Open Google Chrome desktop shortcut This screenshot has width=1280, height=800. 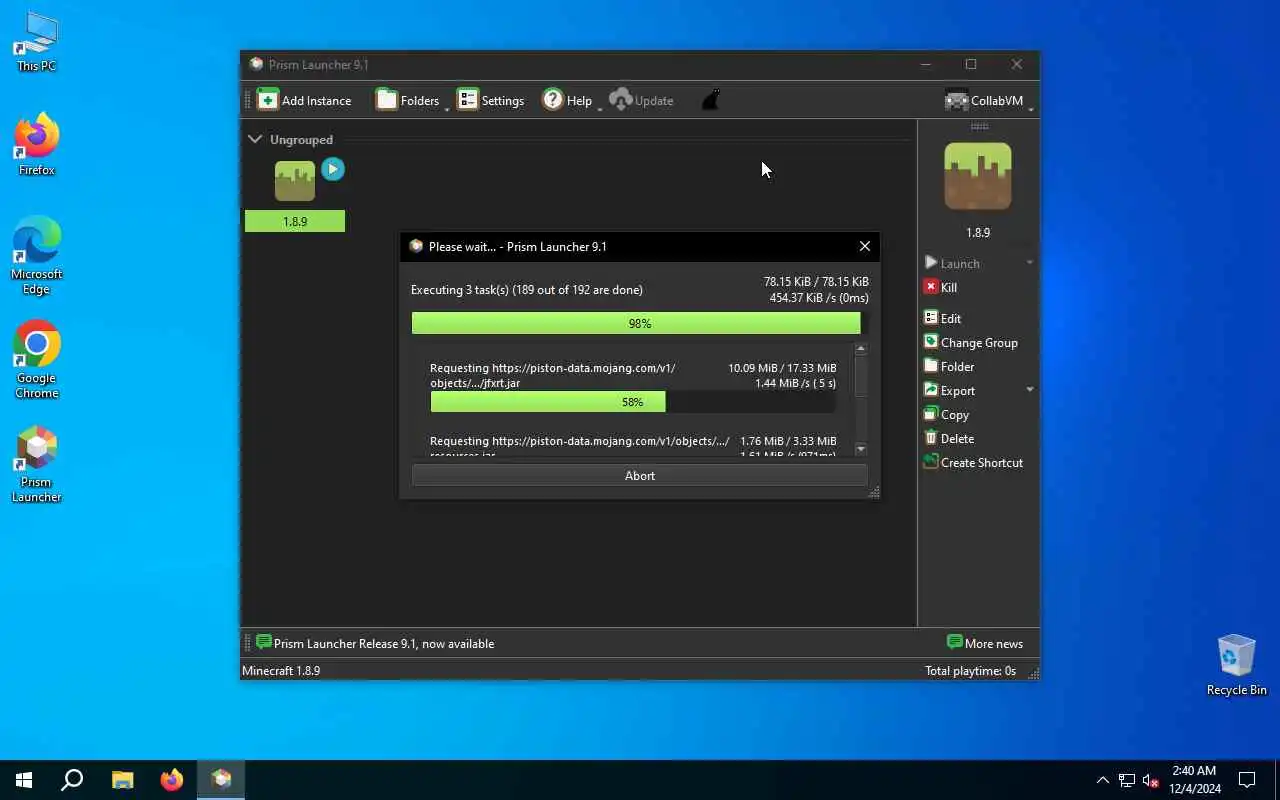pos(37,360)
